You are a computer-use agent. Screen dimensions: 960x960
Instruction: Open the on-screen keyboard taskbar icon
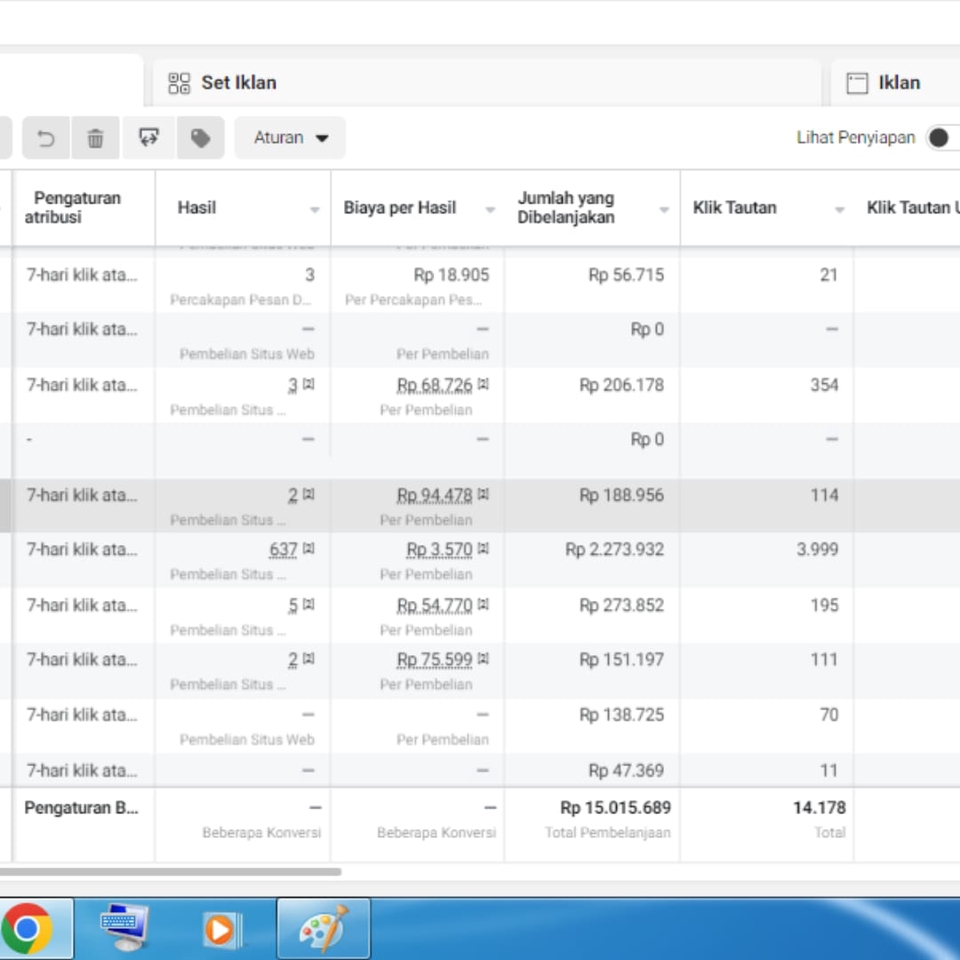tap(124, 928)
